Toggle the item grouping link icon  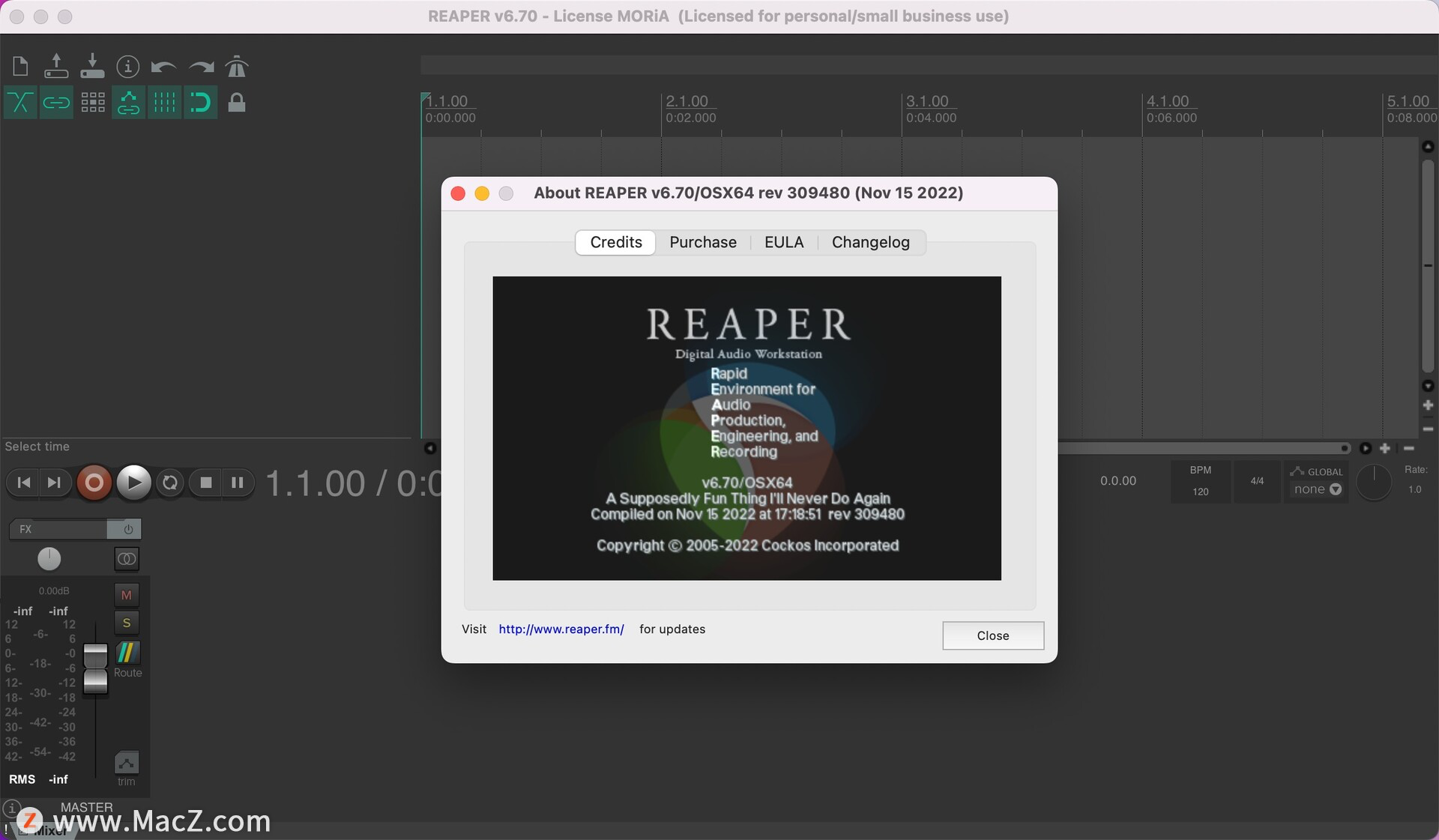56,103
